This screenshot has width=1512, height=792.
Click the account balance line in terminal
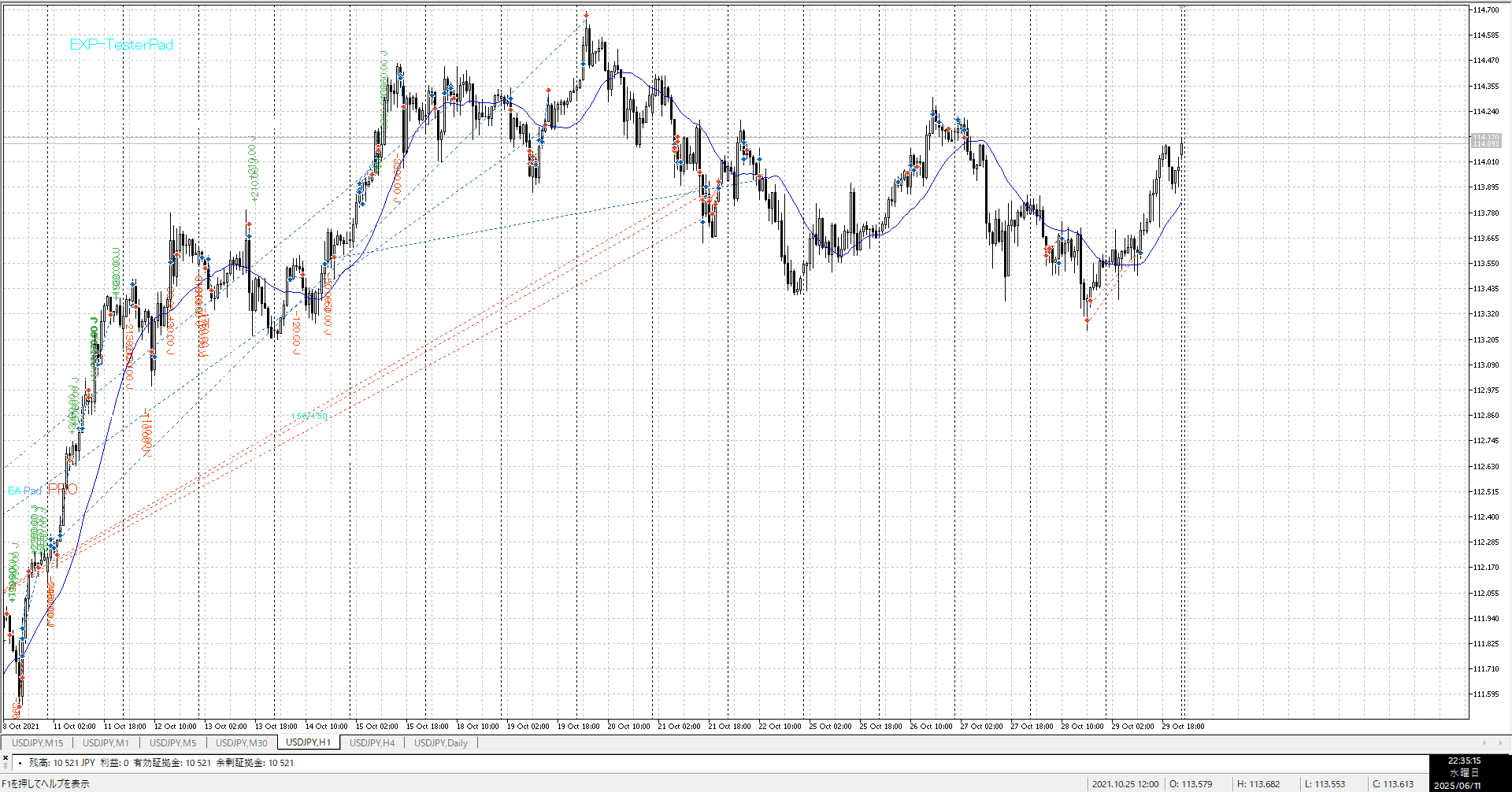coord(161,763)
